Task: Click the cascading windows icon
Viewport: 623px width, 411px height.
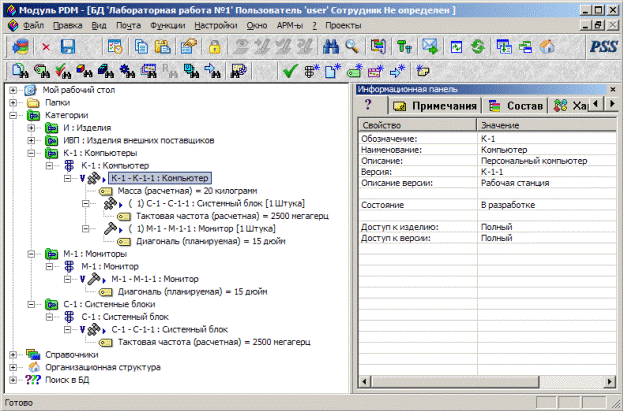Action: (525, 47)
